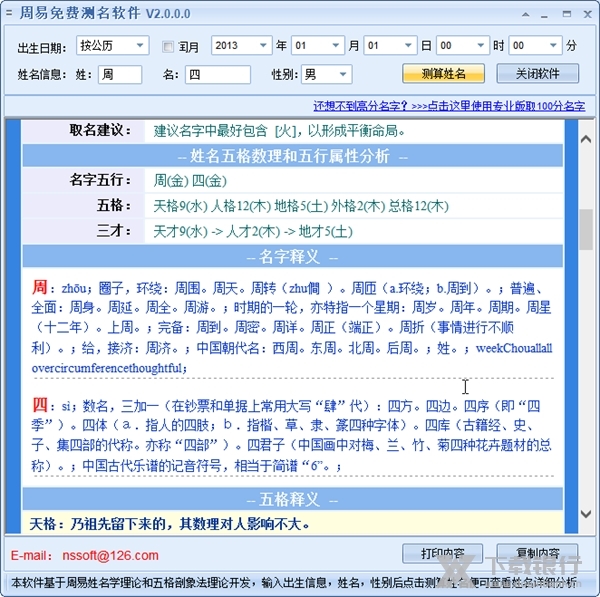Screen dimensions: 600x597
Task: Minimize the window
Action: pyautogui.click(x=544, y=16)
